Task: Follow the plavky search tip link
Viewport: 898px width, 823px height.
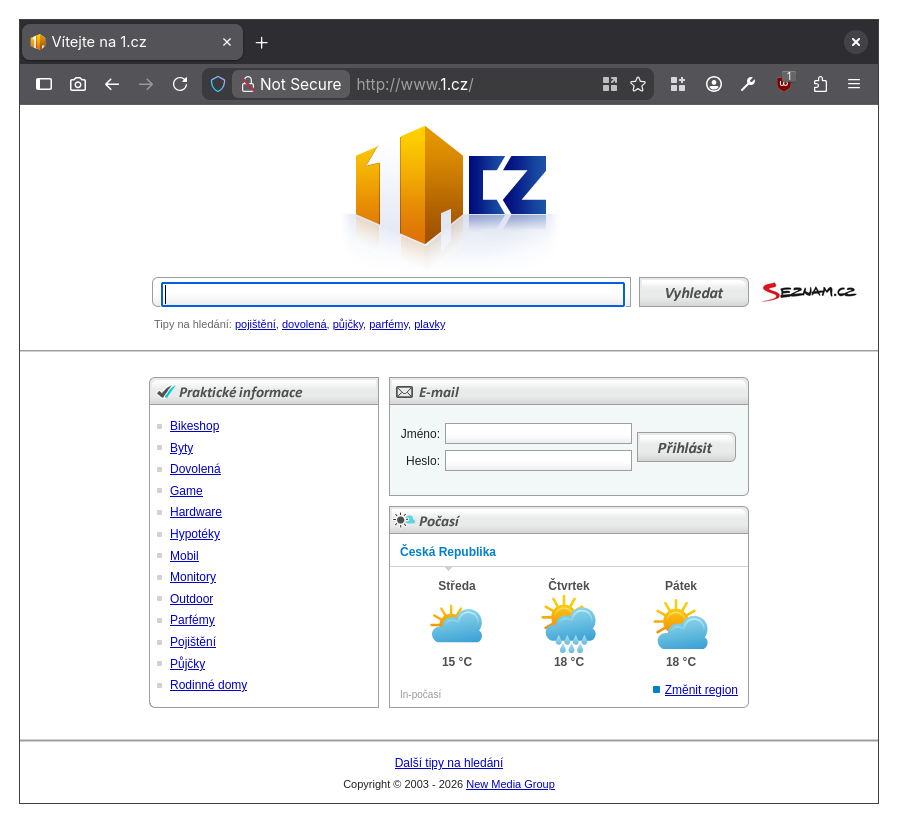Action: tap(430, 324)
